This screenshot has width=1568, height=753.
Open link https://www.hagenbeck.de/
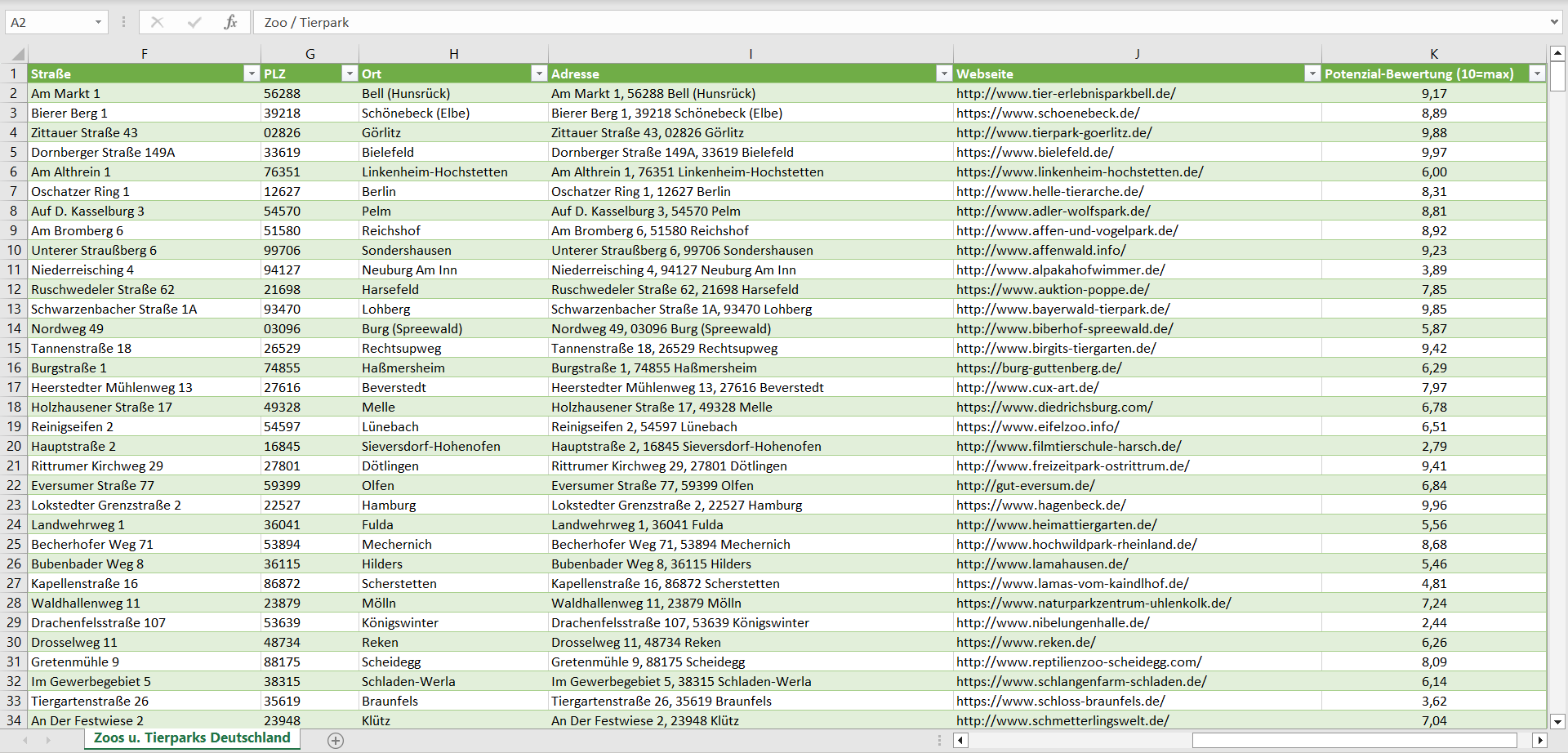pos(1040,505)
